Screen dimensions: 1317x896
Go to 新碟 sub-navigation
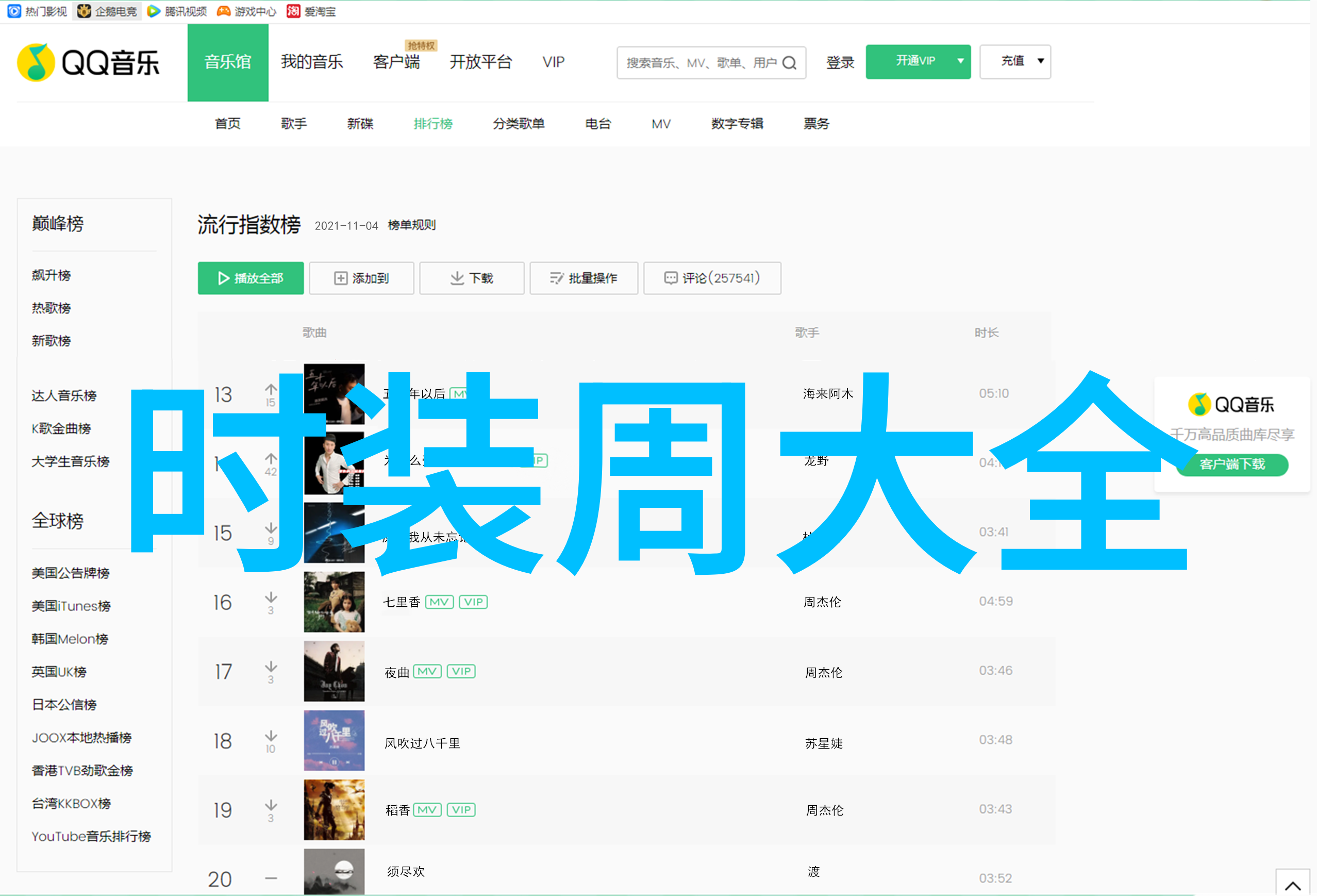coord(360,124)
